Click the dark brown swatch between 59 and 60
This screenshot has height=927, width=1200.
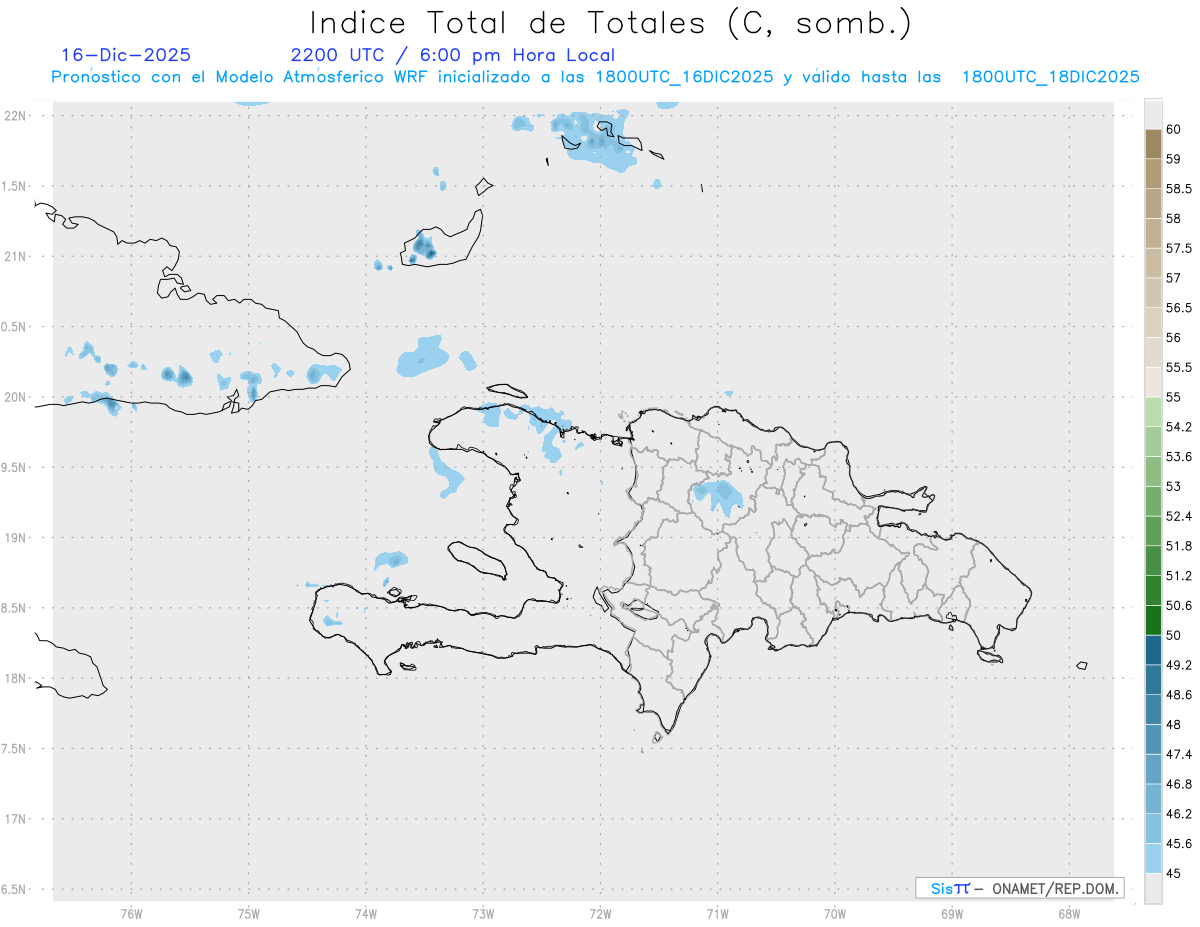1153,144
